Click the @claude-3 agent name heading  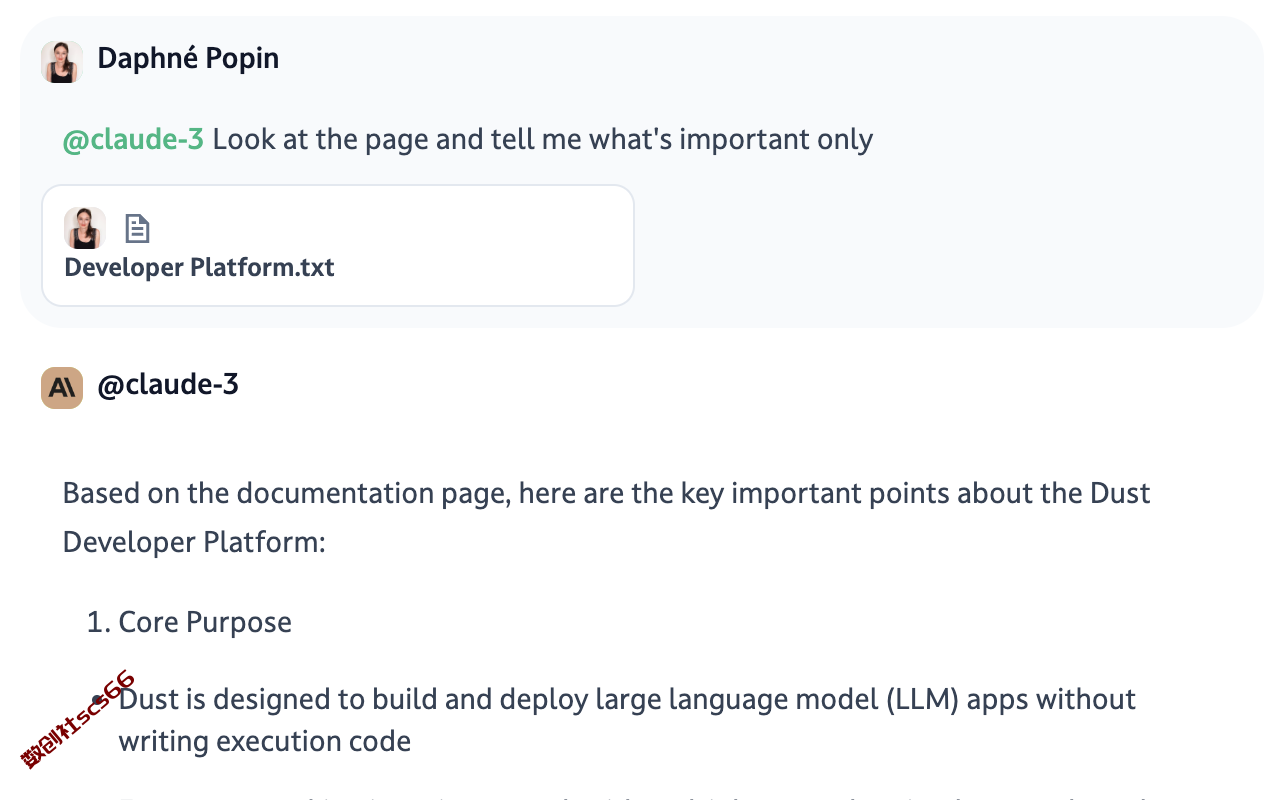click(168, 385)
